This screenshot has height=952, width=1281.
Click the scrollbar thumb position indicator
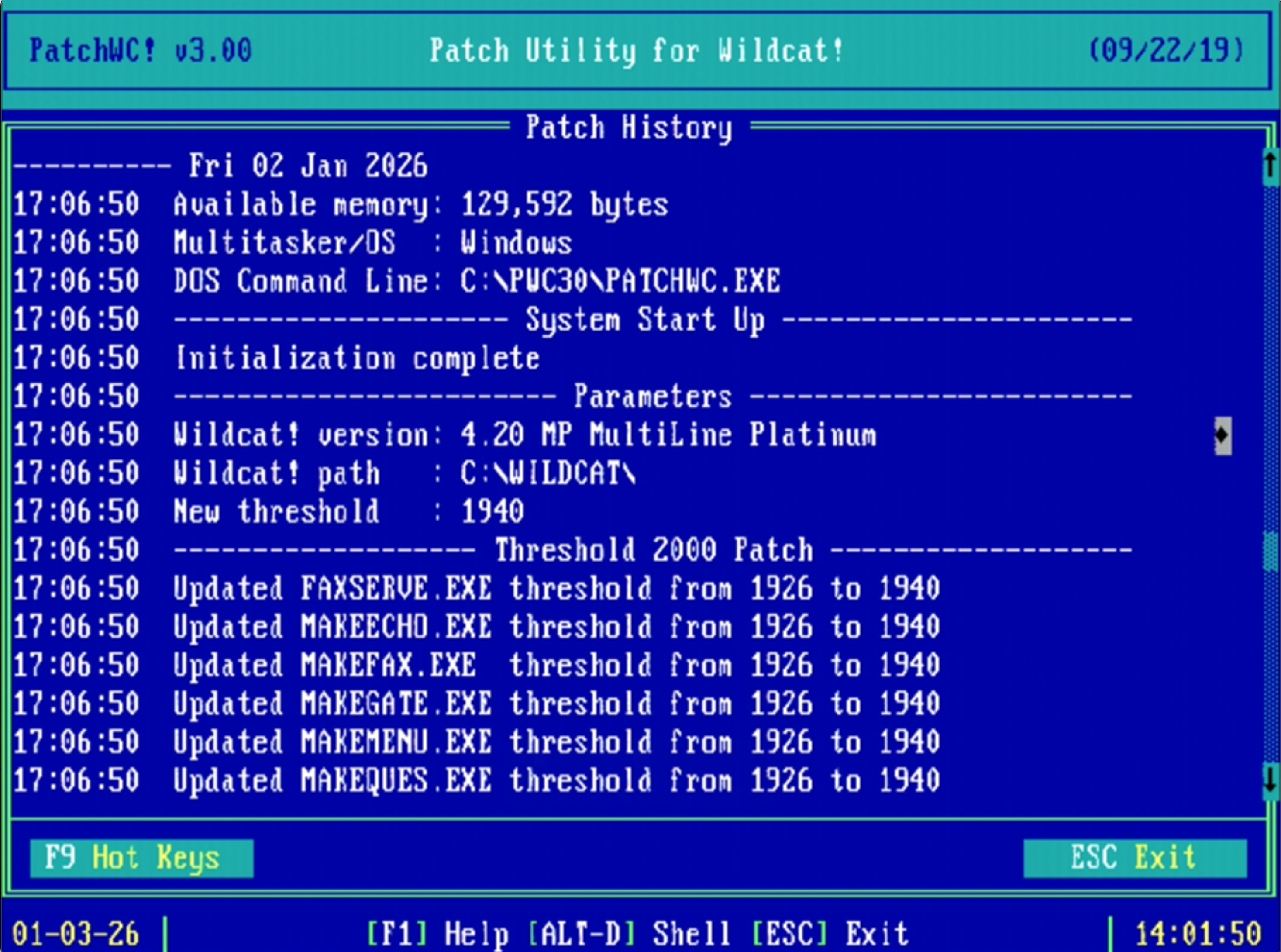pyautogui.click(x=1270, y=552)
